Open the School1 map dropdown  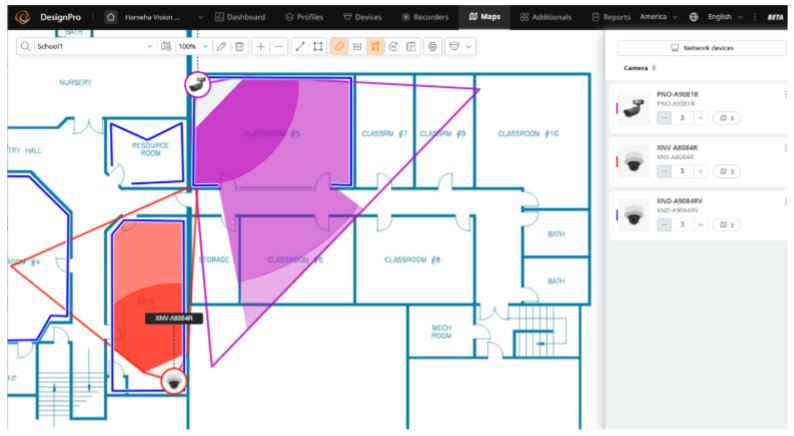[150, 47]
